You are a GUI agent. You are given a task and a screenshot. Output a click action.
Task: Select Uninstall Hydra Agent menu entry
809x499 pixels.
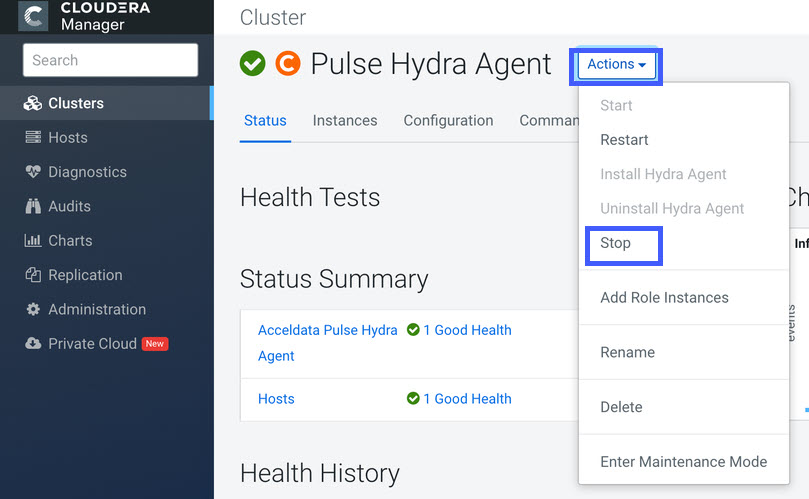point(672,208)
